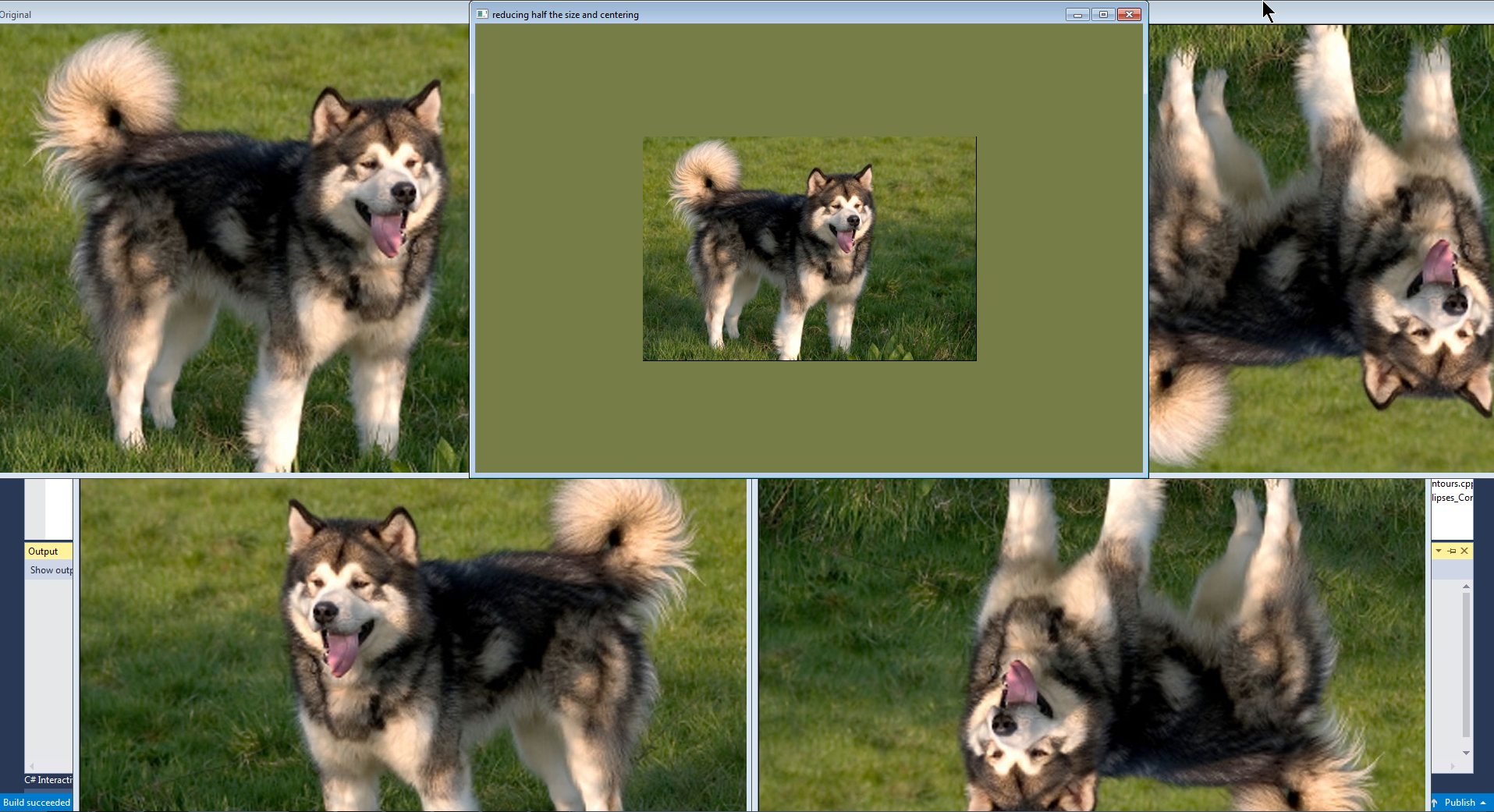The width and height of the screenshot is (1494, 812).
Task: Close the right docked panel with X
Action: (1464, 551)
